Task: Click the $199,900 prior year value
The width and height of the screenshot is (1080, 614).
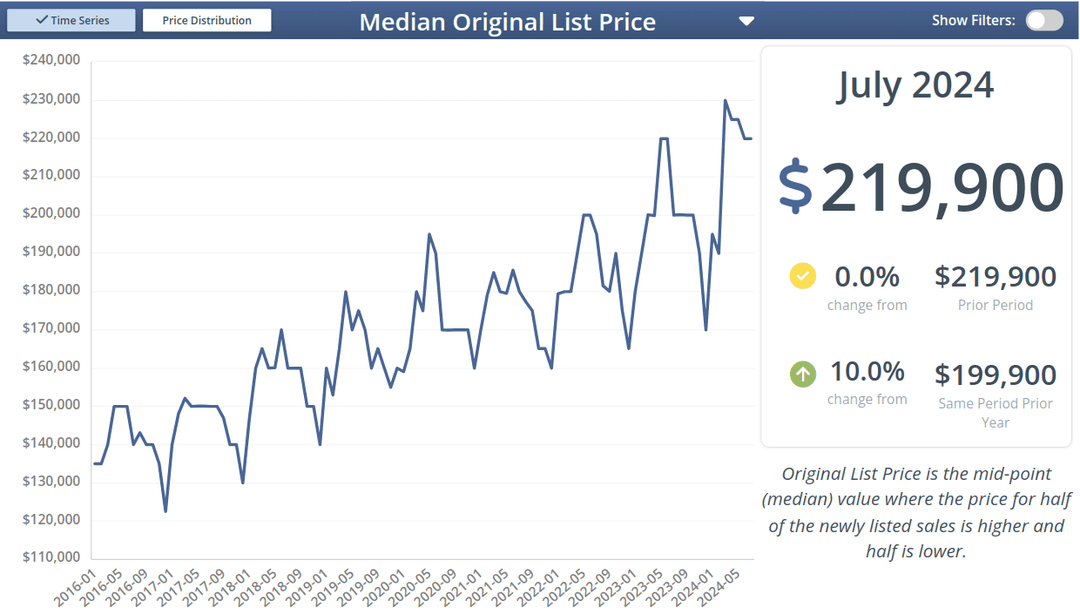Action: (994, 374)
